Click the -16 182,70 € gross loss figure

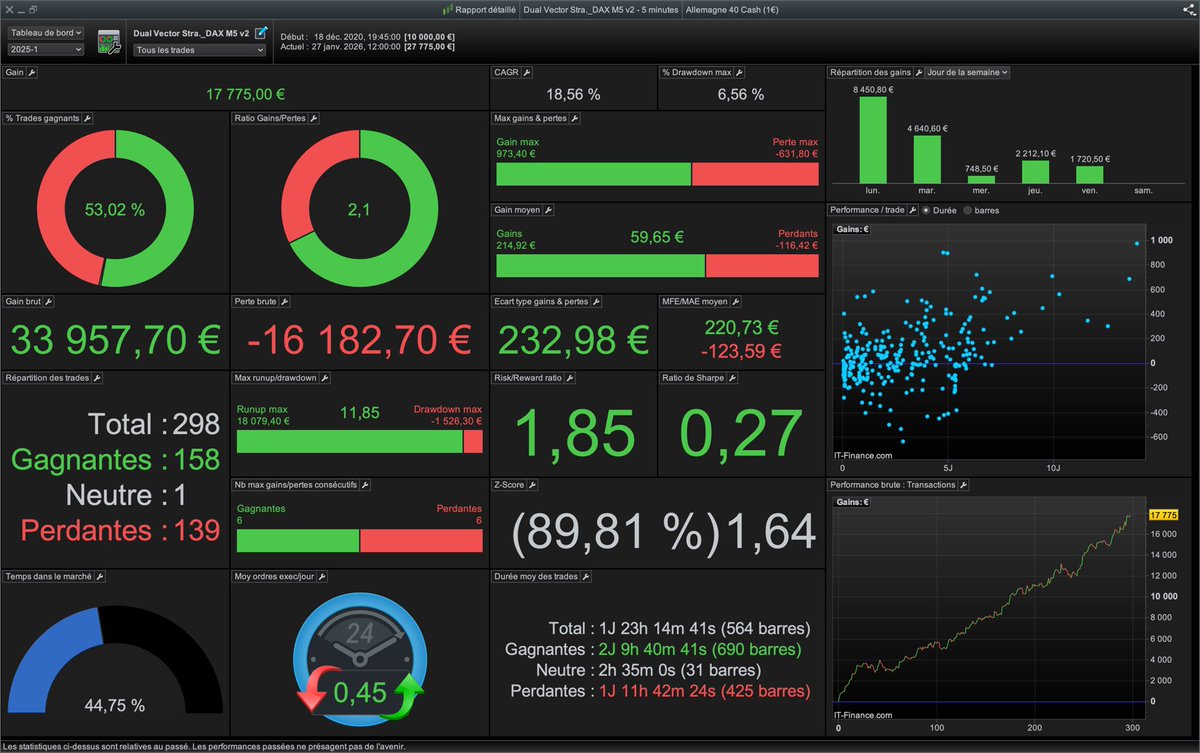[x=359, y=341]
